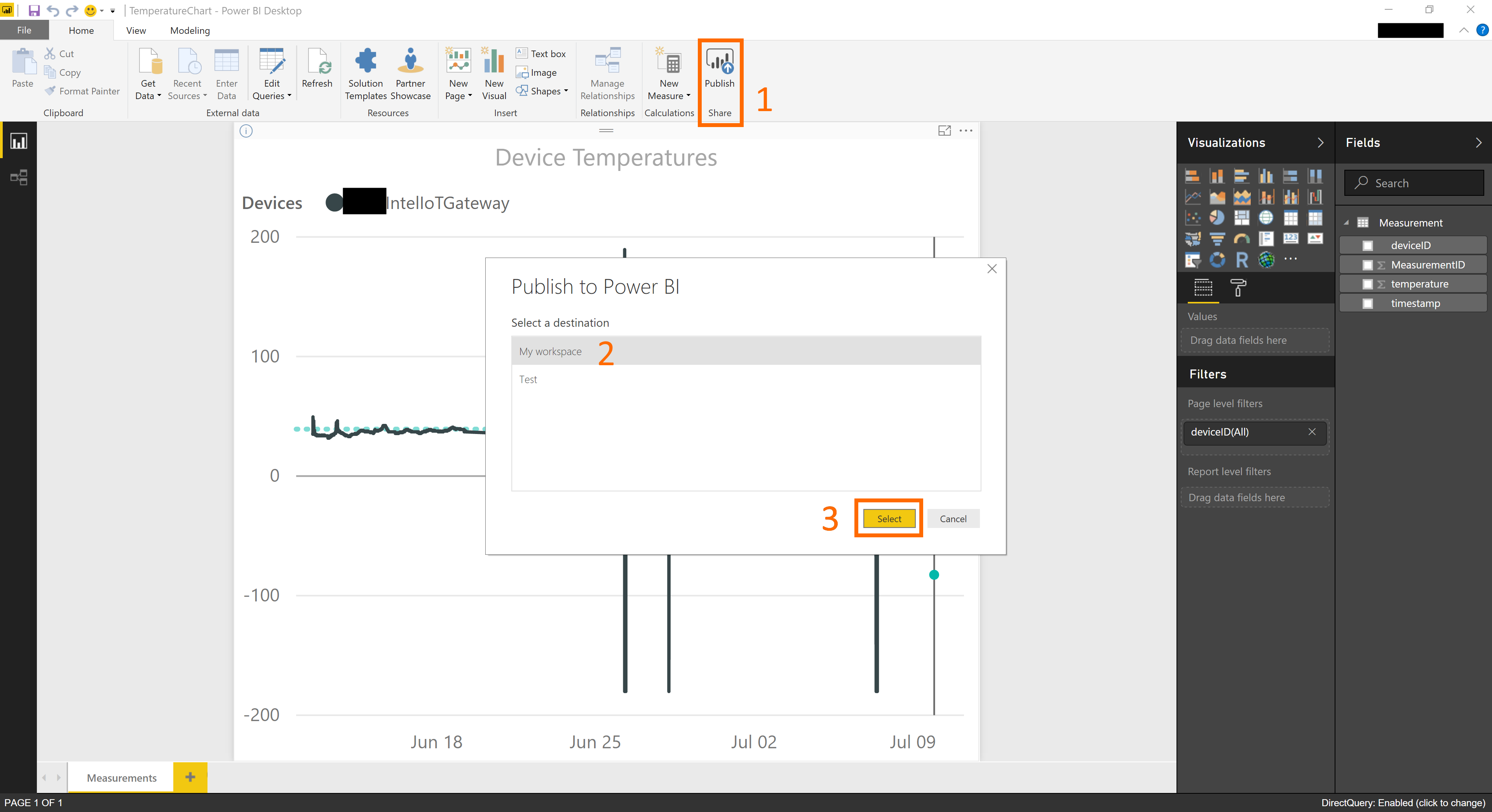Image resolution: width=1492 pixels, height=812 pixels.
Task: Select the Home ribbon tab
Action: pyautogui.click(x=81, y=30)
